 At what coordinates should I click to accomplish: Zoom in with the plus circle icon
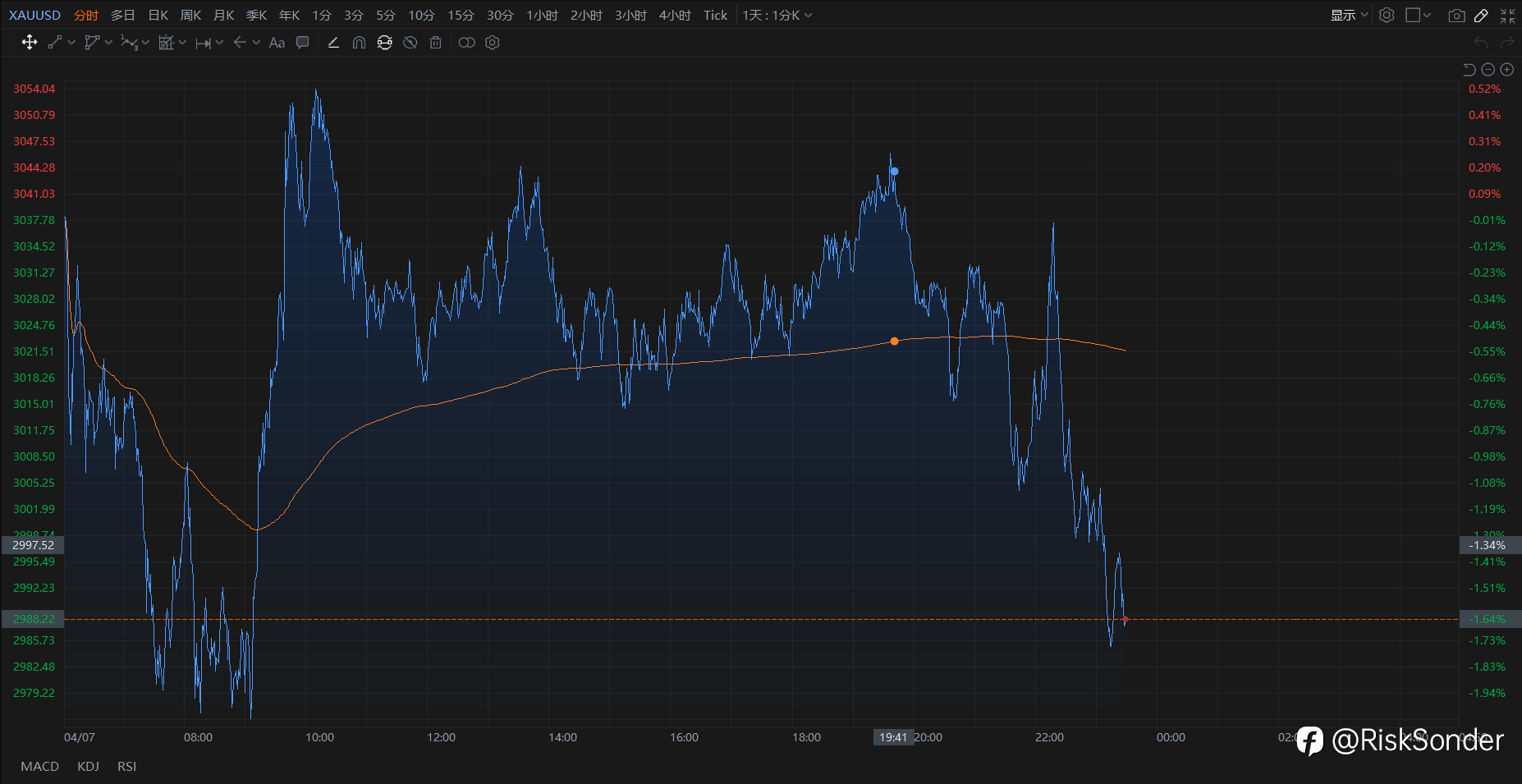1507,70
